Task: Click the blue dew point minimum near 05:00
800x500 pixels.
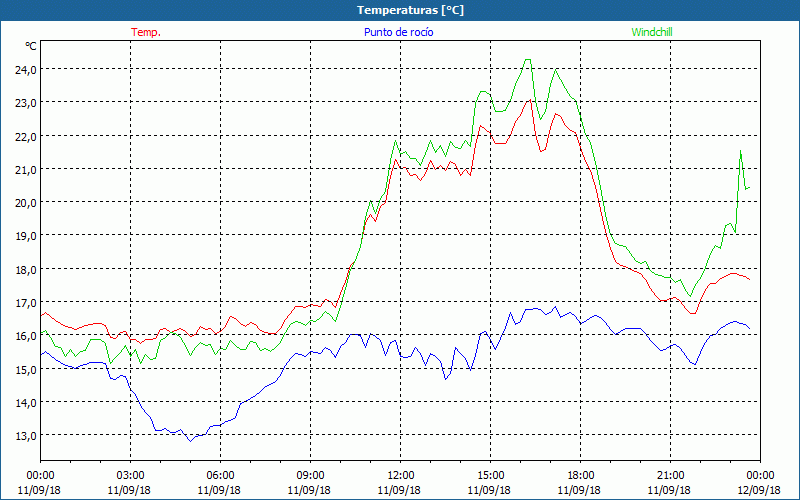Action: 190,441
